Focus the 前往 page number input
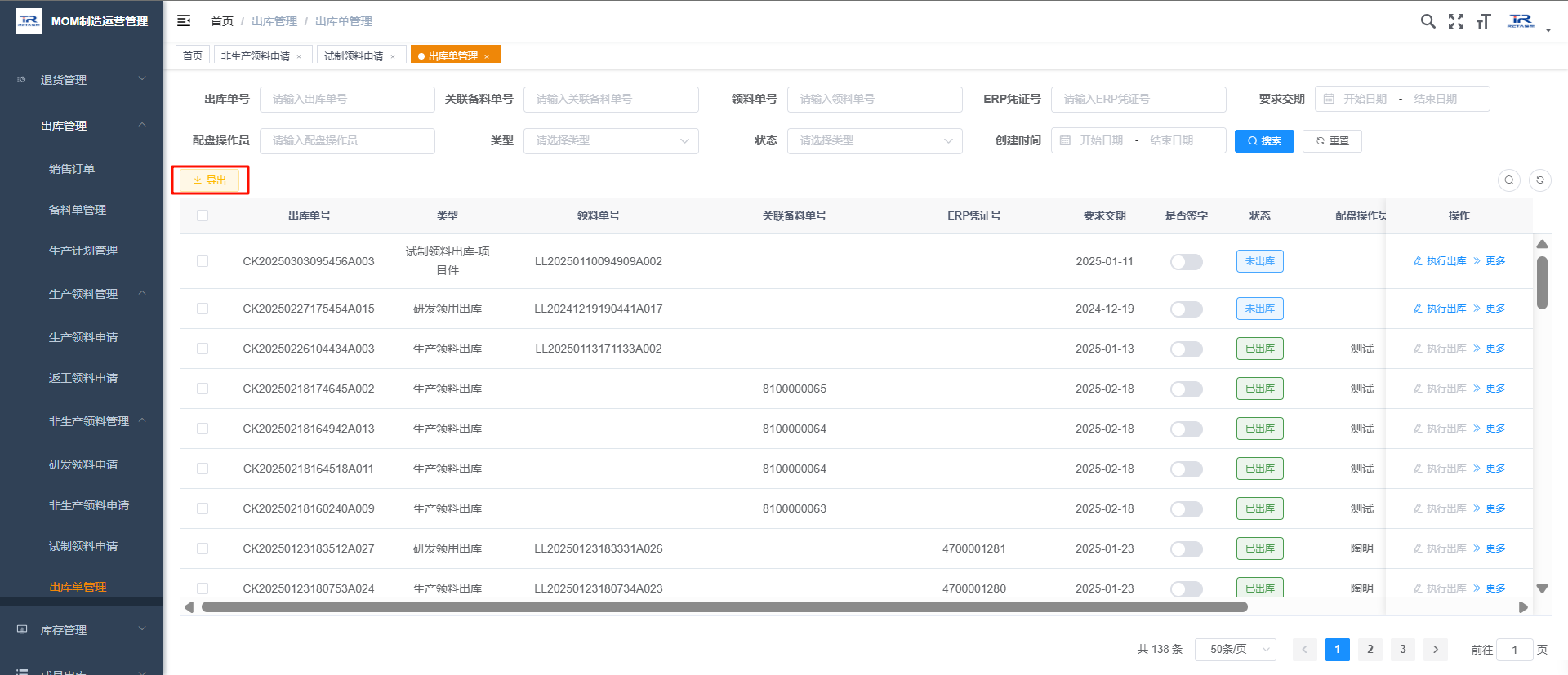 click(x=1515, y=650)
